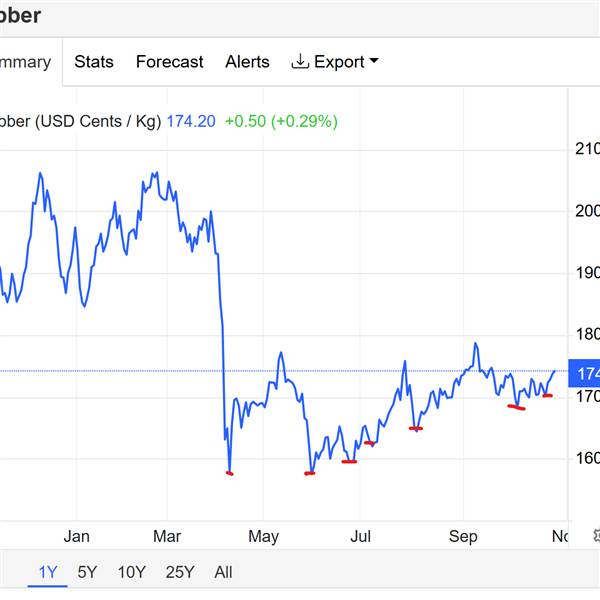Click the green +0.50 (+0.29%) change

[x=281, y=121]
